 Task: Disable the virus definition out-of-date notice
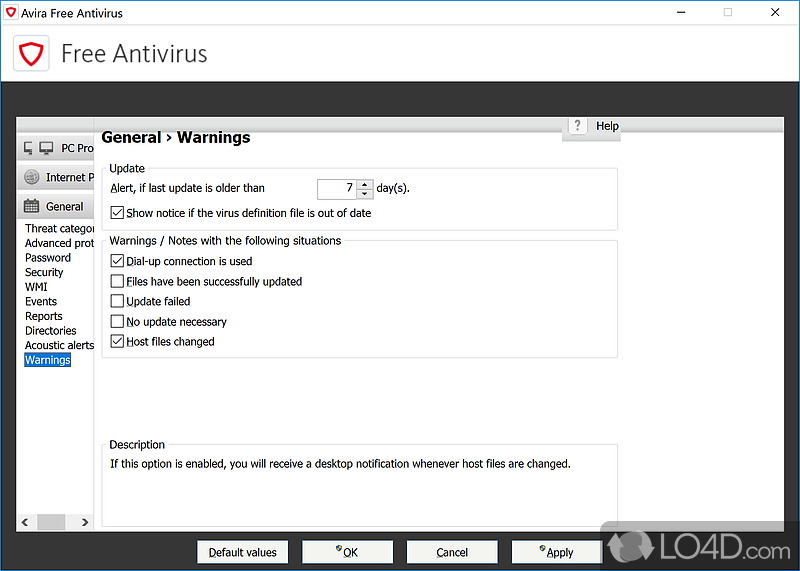click(117, 213)
